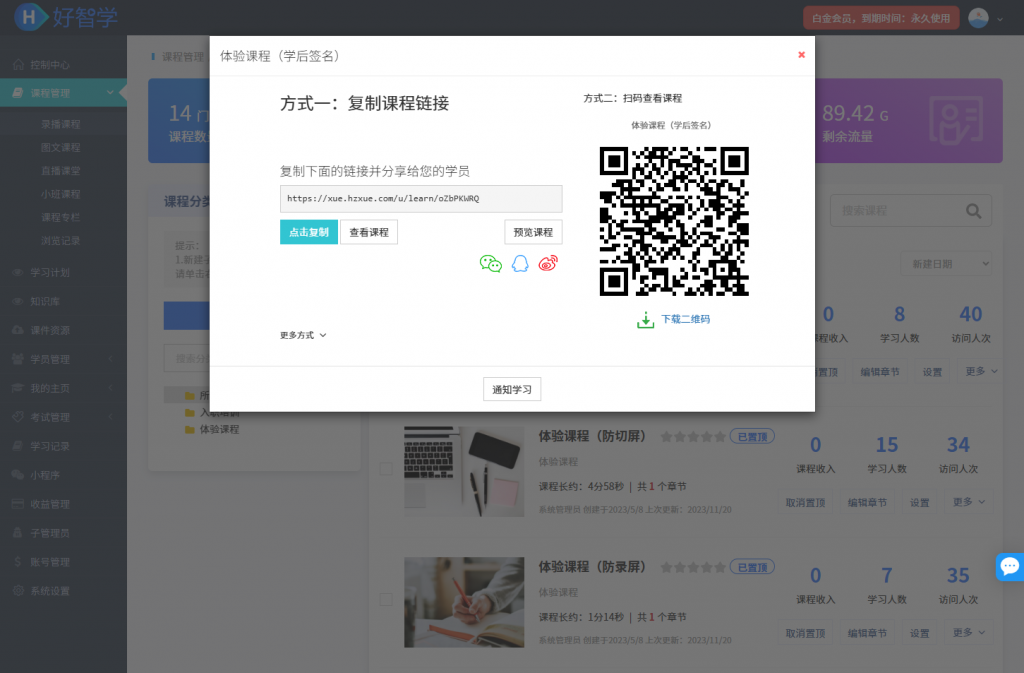Screen dimensions: 1024x673
Task: Click the 体验课程（防切屏） course title
Action: pyautogui.click(x=592, y=436)
